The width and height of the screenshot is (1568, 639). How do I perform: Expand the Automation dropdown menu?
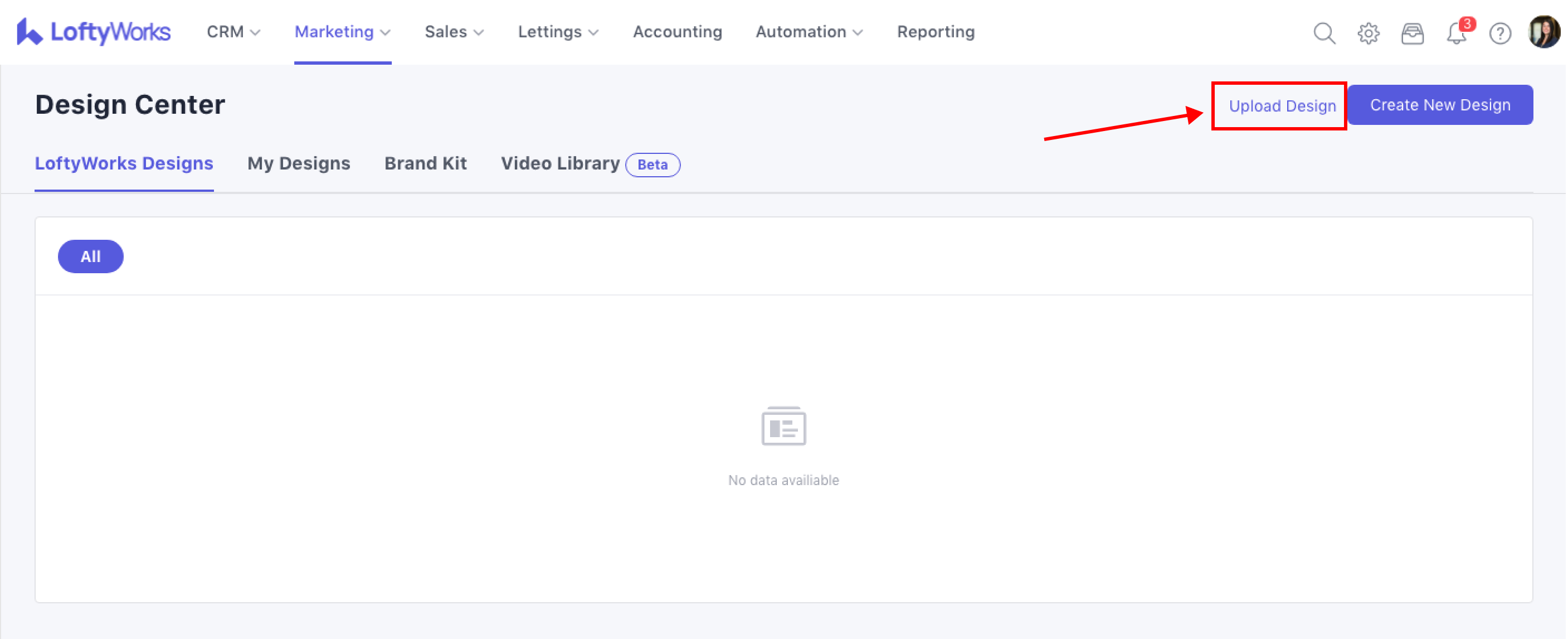pos(809,32)
